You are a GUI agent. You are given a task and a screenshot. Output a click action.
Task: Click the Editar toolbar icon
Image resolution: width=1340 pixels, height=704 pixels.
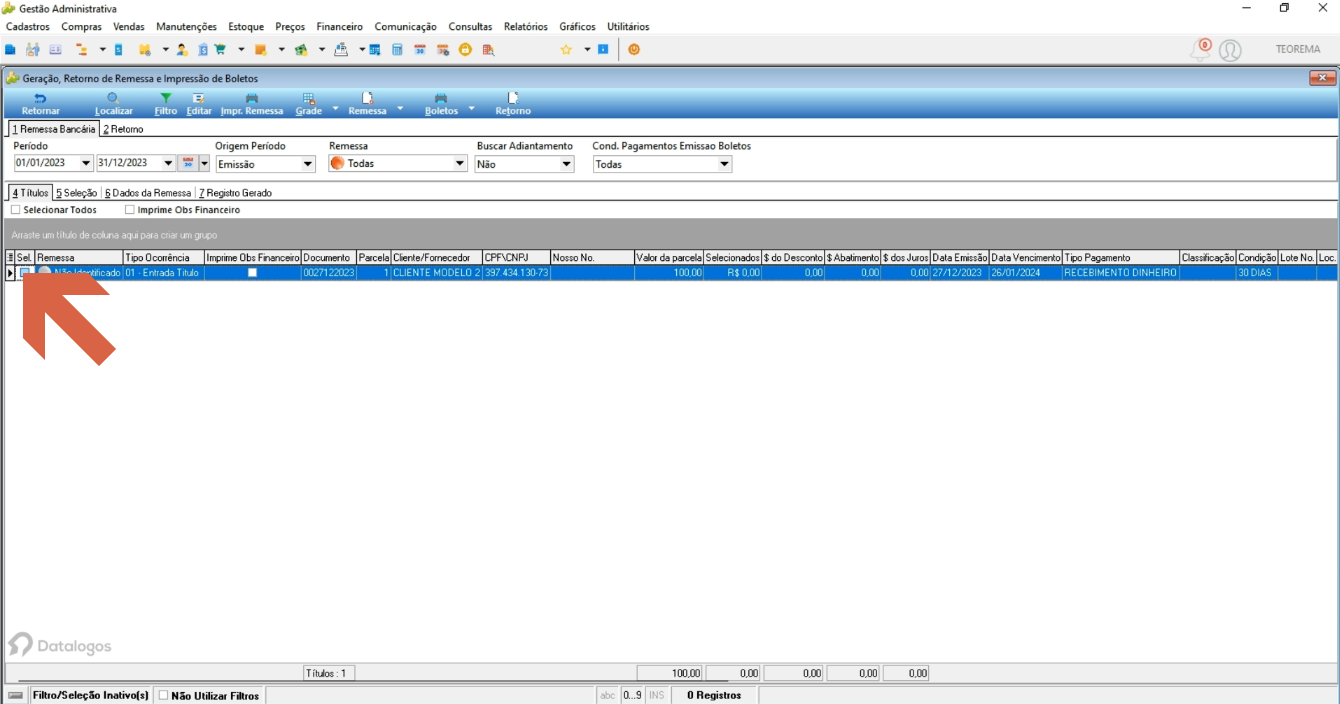click(x=199, y=104)
